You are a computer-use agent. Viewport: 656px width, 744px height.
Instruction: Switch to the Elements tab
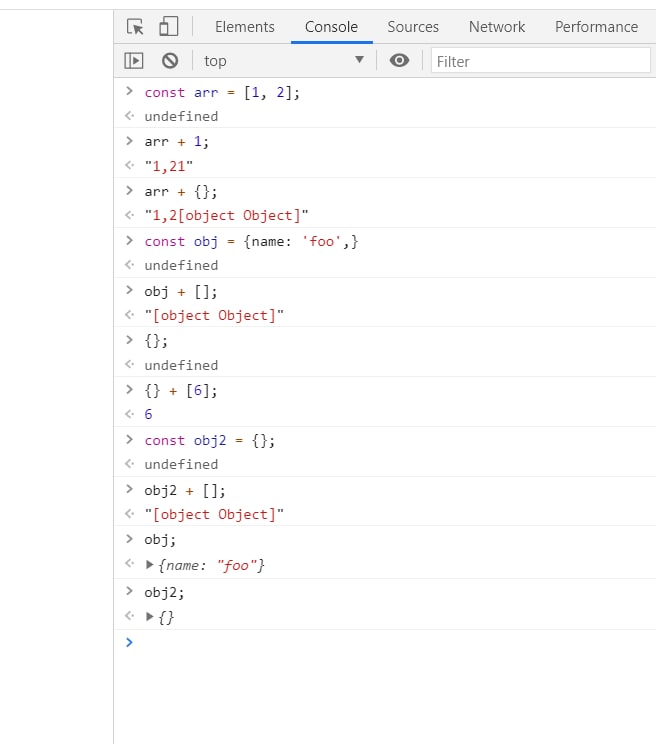(245, 27)
